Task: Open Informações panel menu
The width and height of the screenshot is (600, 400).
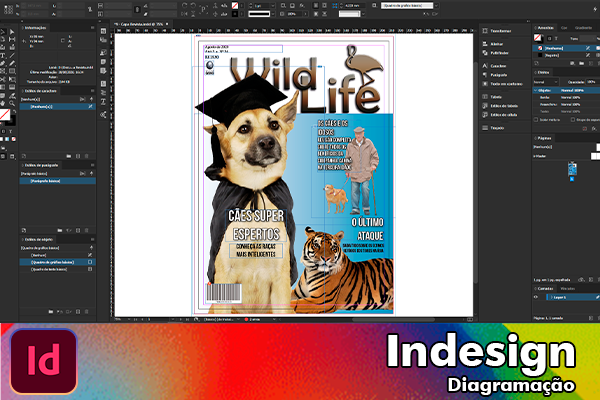Action: [x=92, y=28]
